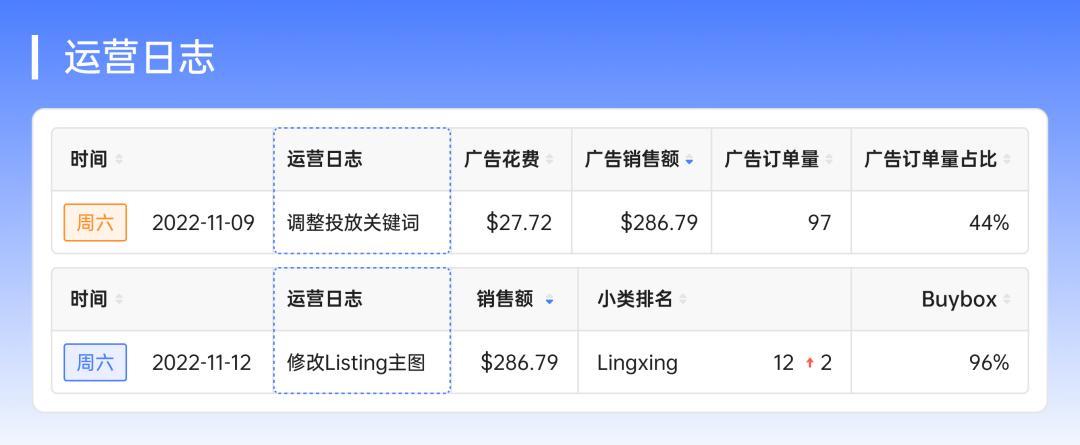Click the $27.72 ad spend value
Screen dimensions: 1080x445
click(519, 223)
